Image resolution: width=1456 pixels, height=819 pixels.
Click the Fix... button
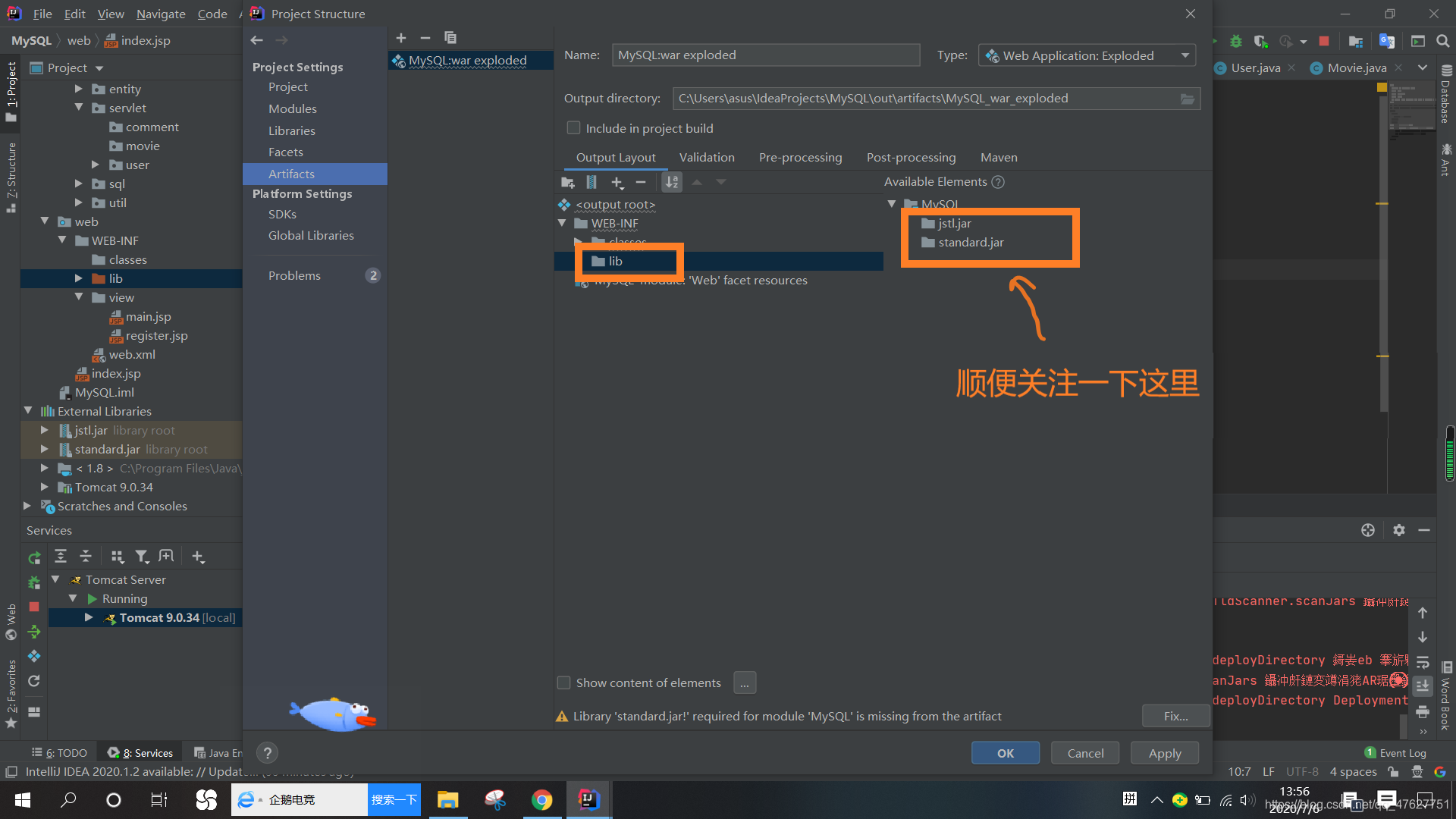[x=1176, y=716]
